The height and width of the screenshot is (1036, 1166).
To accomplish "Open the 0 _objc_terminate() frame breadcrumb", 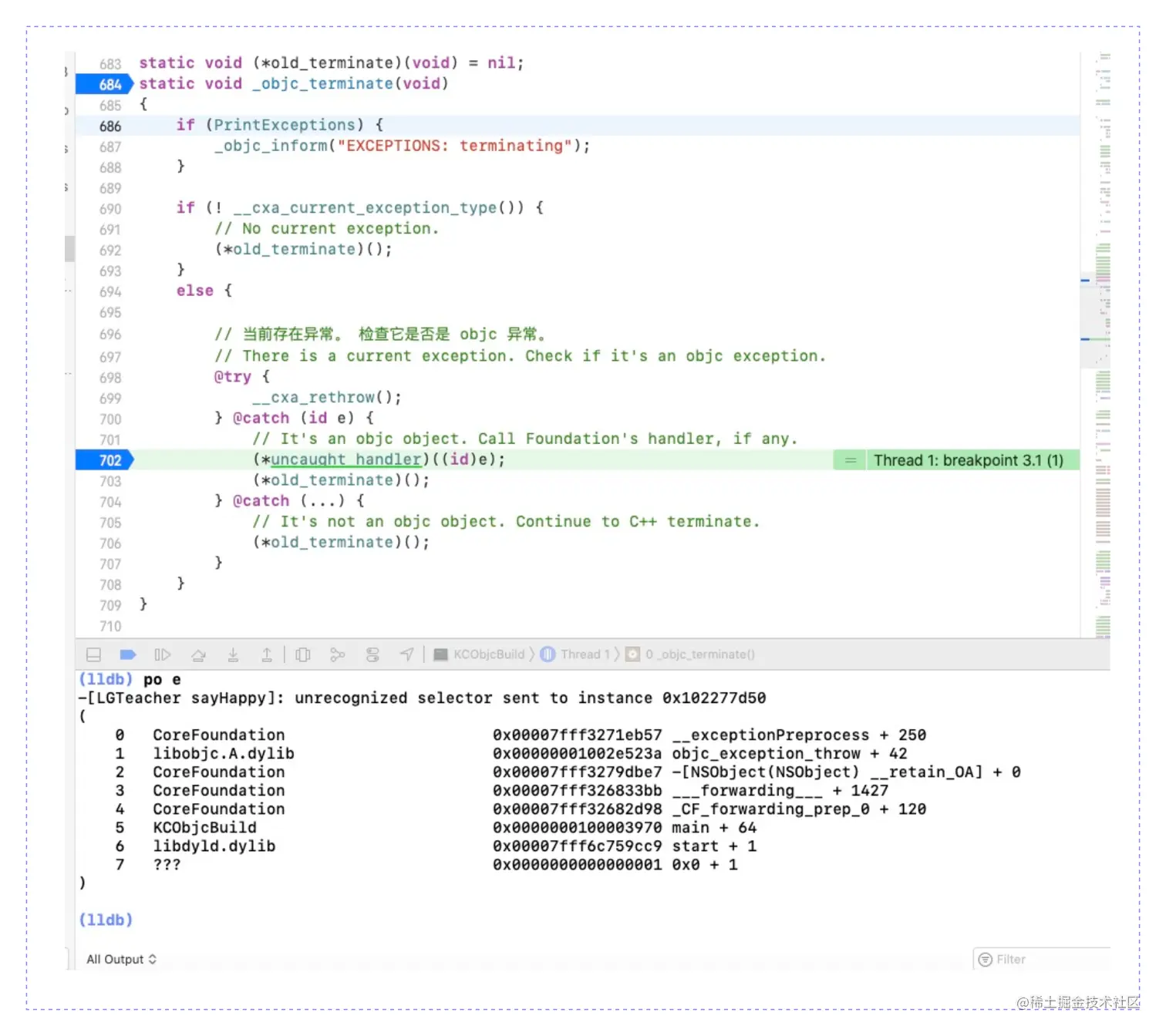I will click(690, 654).
